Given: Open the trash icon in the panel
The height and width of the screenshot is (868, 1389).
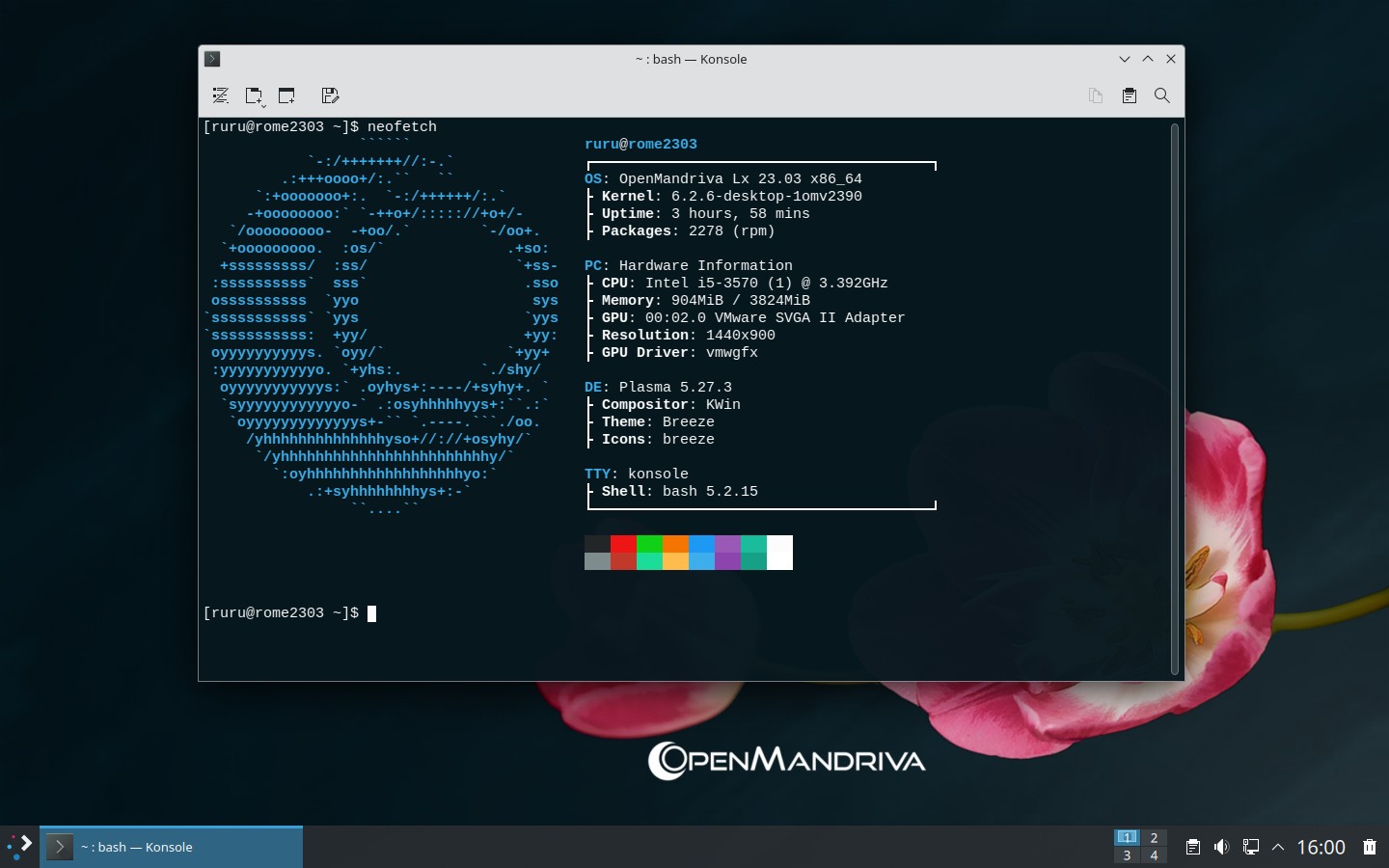Looking at the screenshot, I should (1369, 847).
